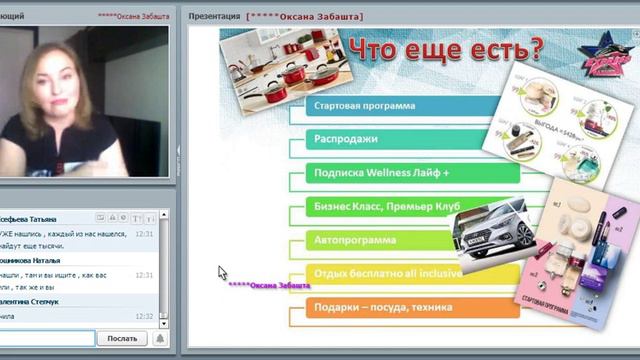Viewport: 640px width, 360px height.
Task: Click 'Отдых бесплатно all inclusive' slide item
Action: click(413, 274)
